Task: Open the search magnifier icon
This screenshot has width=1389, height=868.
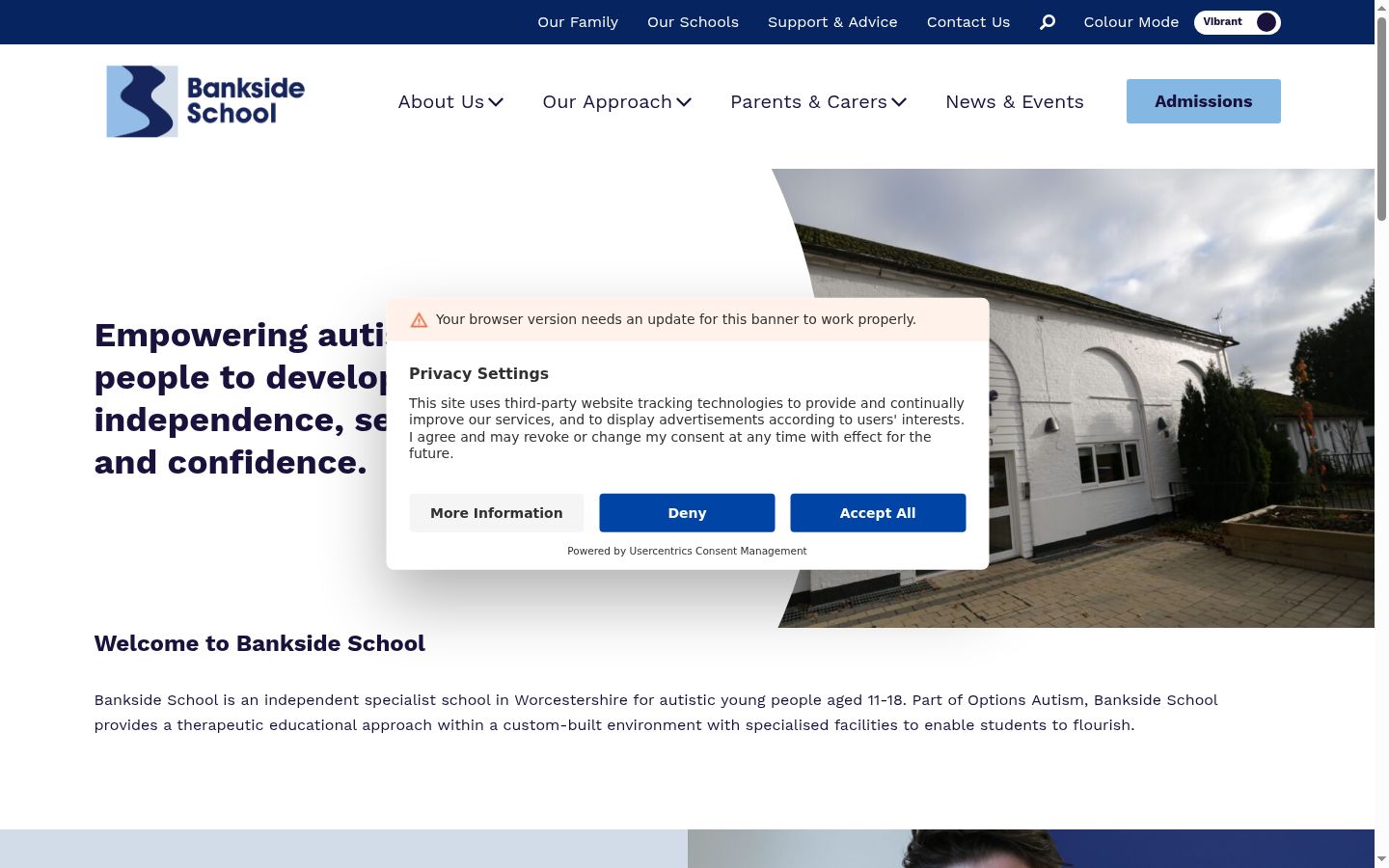Action: click(1048, 22)
